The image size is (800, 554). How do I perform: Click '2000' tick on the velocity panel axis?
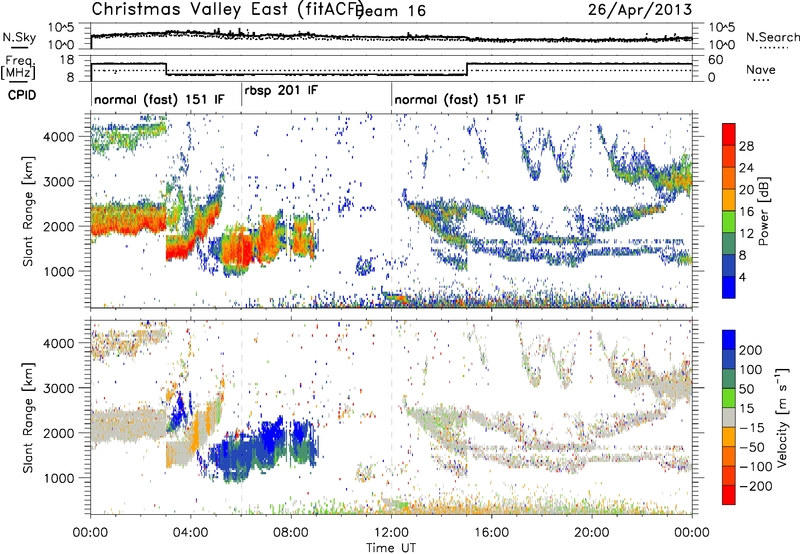[59, 433]
